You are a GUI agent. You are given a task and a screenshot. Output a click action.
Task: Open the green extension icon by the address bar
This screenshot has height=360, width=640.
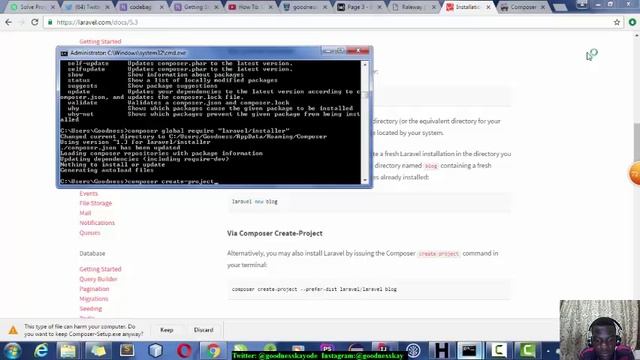(x=632, y=22)
